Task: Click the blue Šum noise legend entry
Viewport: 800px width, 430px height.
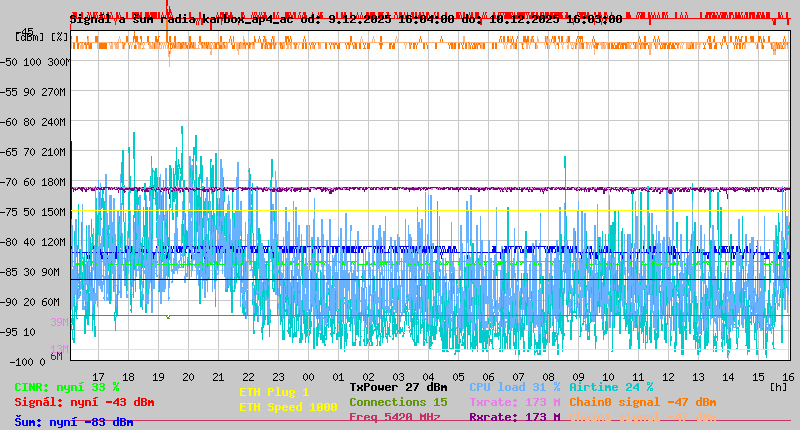Action: pyautogui.click(x=74, y=422)
